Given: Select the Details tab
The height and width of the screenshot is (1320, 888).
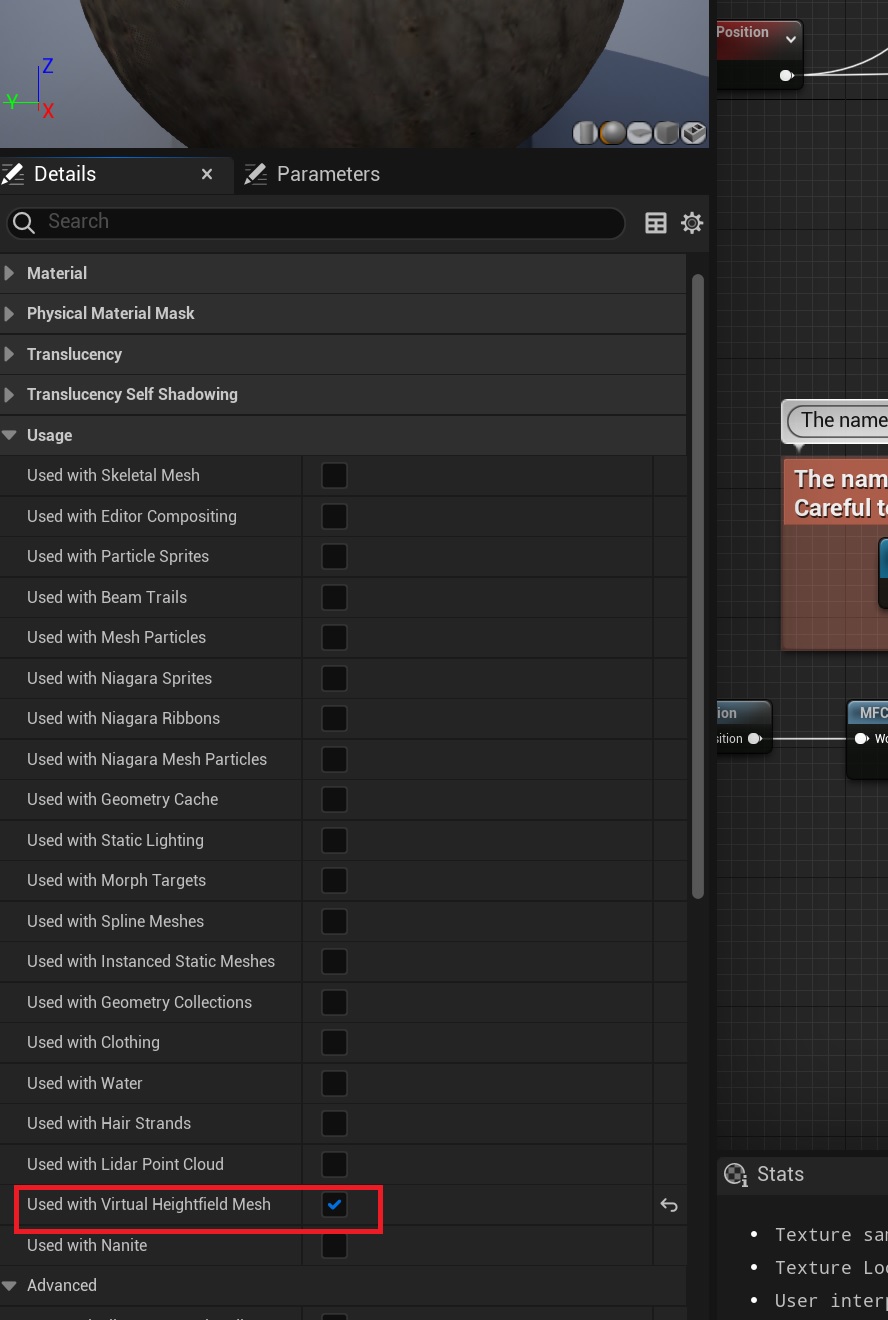Looking at the screenshot, I should (x=65, y=174).
